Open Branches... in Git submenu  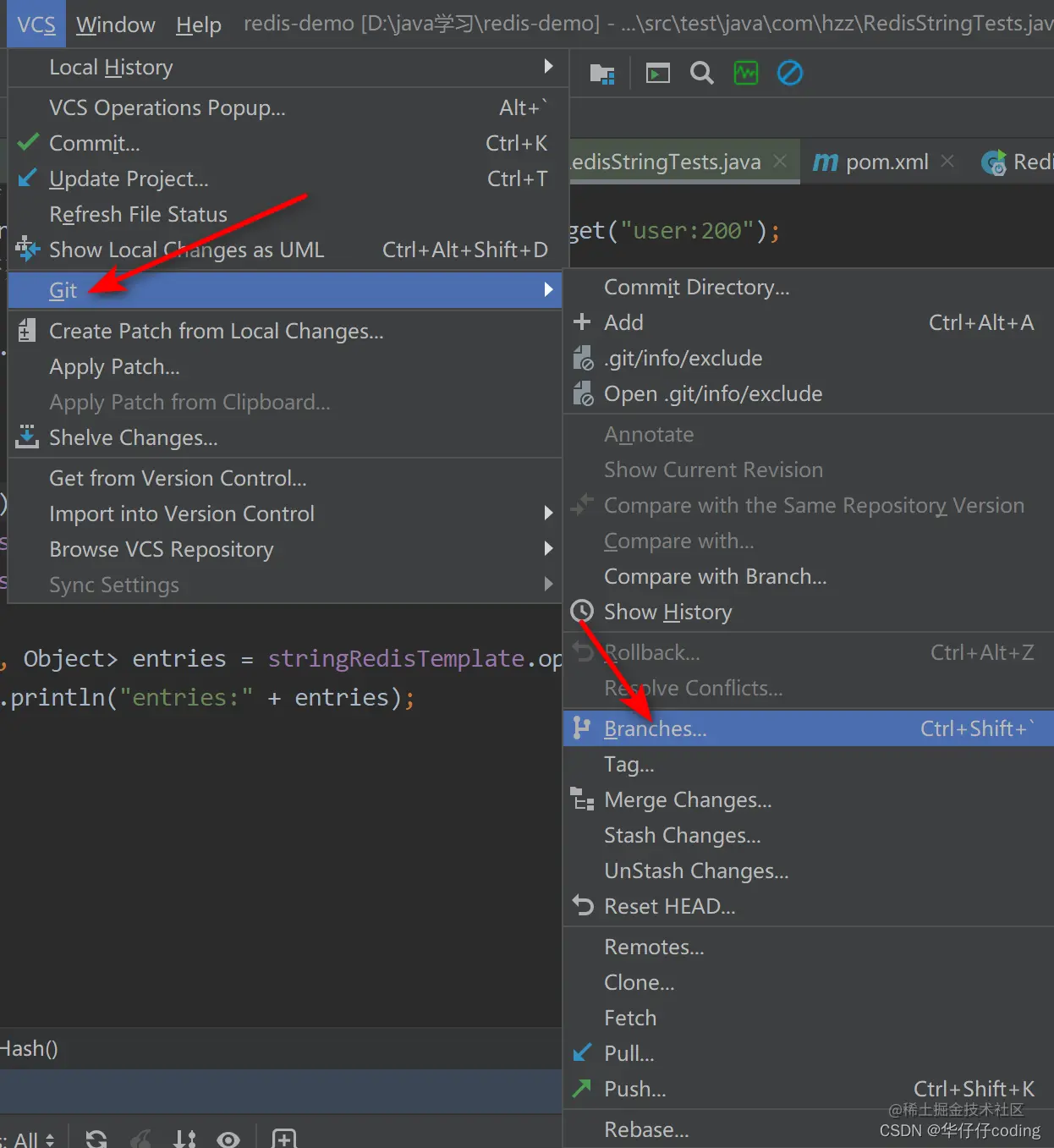tap(809, 728)
